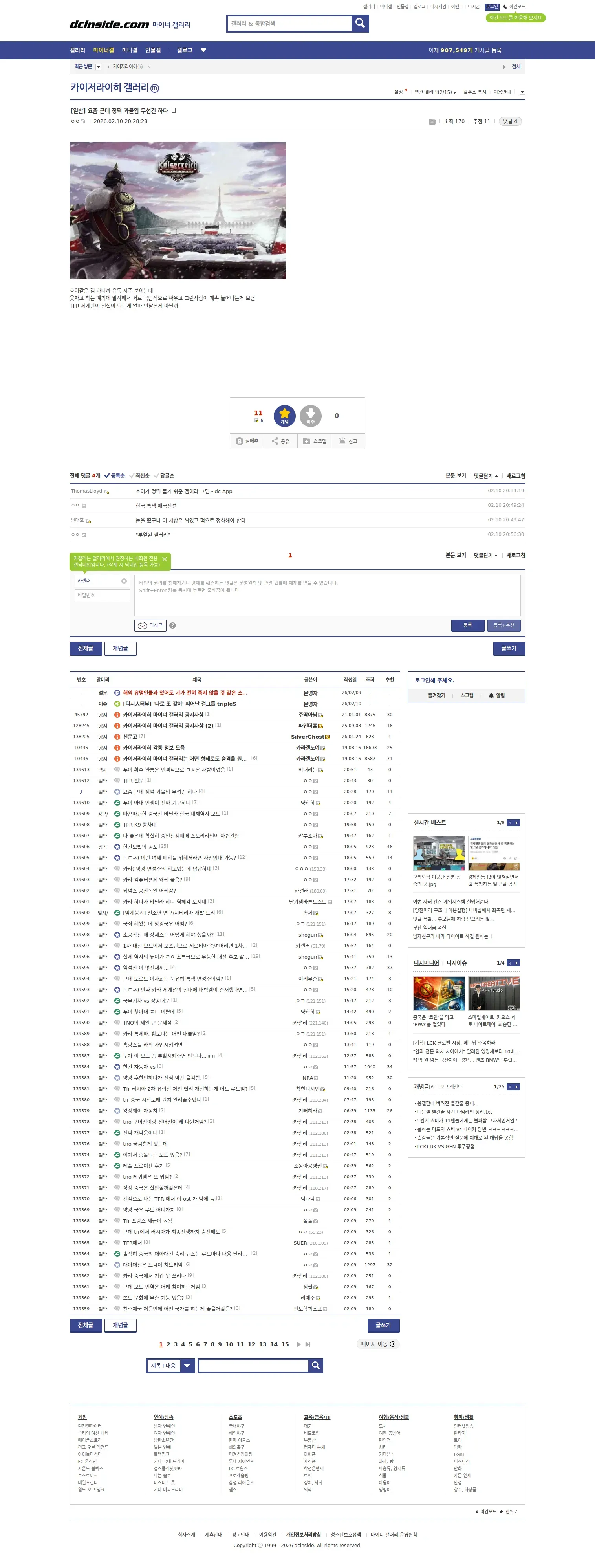This screenshot has height=1568, width=595.
Task: Expand the gallery header options arrow
Action: click(522, 92)
